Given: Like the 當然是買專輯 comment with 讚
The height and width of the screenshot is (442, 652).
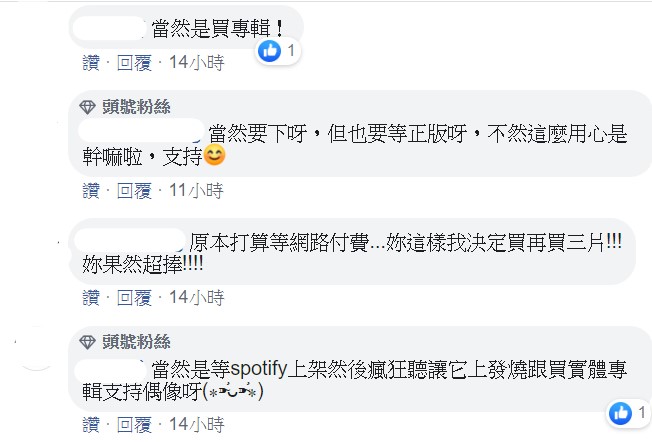Looking at the screenshot, I should (91, 63).
